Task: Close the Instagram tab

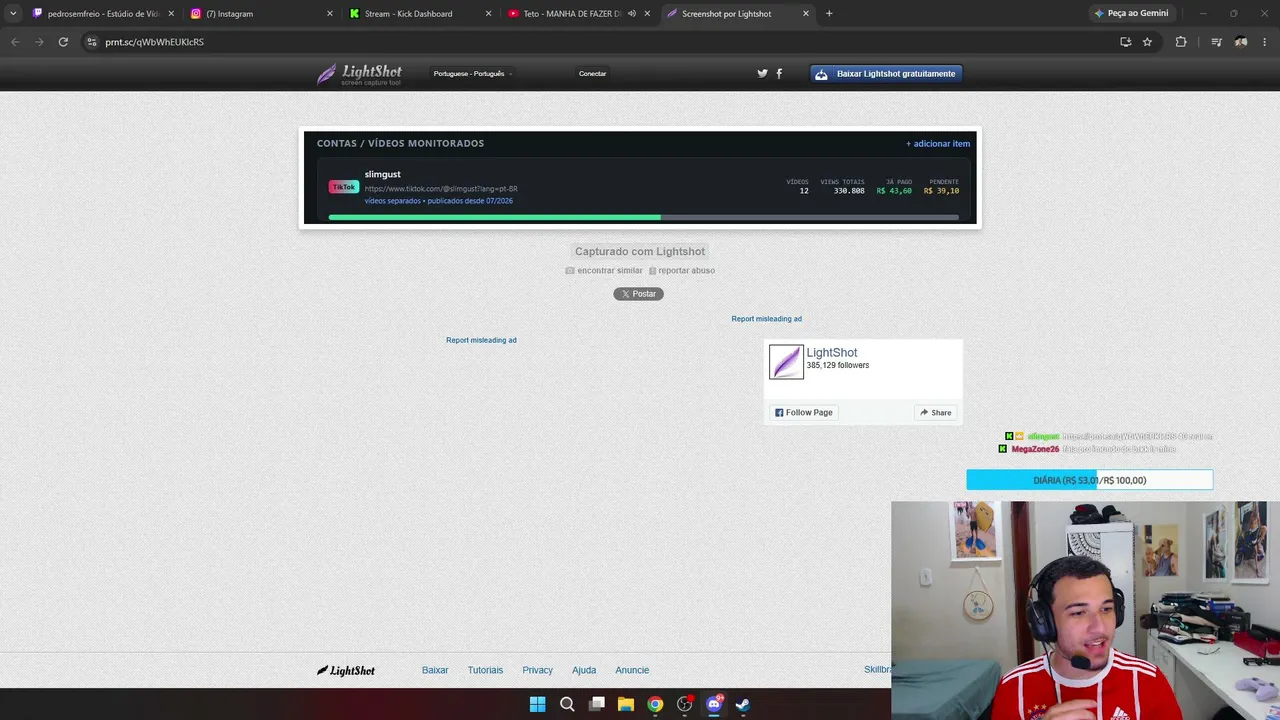Action: pyautogui.click(x=330, y=14)
